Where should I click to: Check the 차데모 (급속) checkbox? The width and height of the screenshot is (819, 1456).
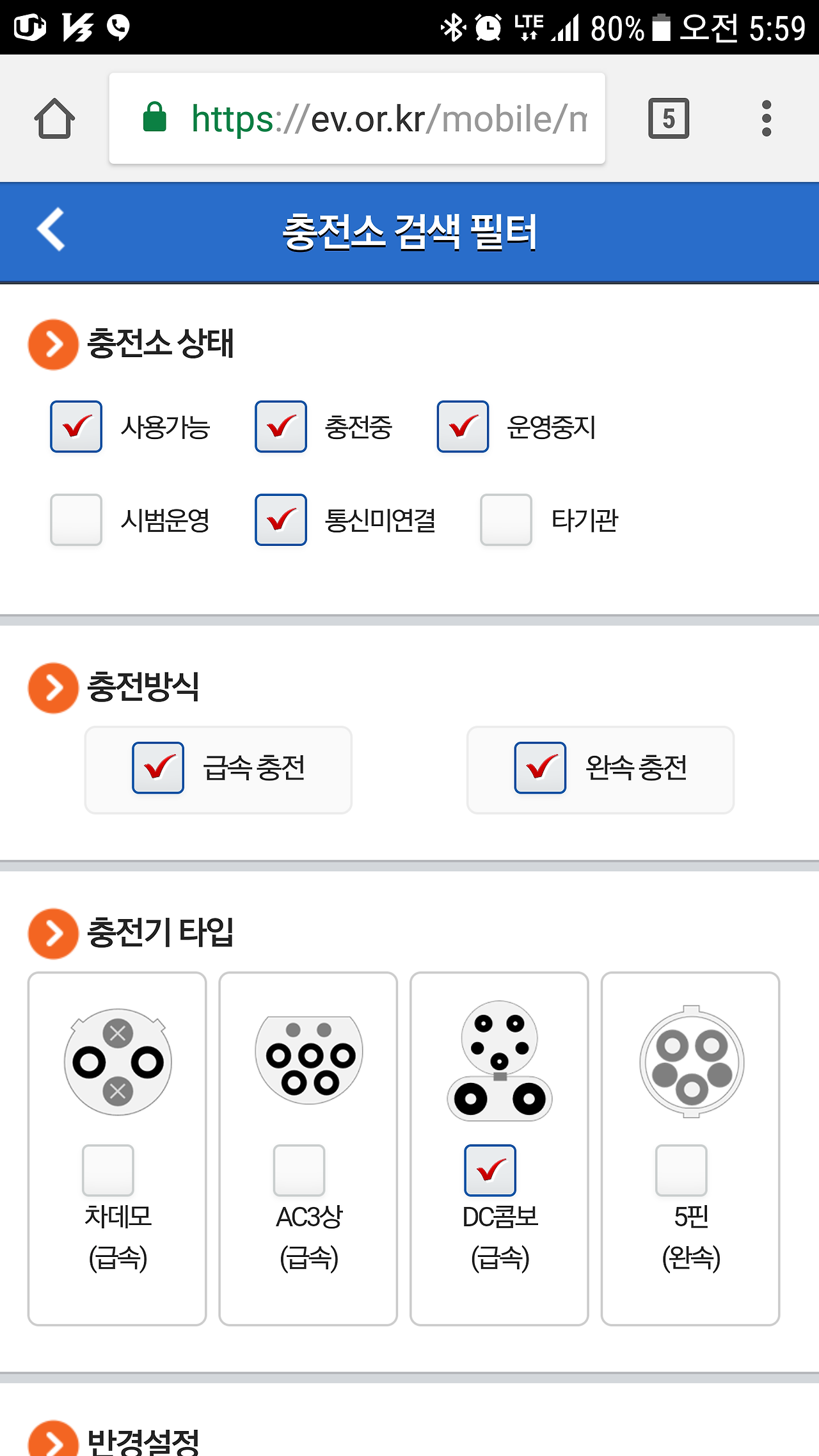[108, 1171]
